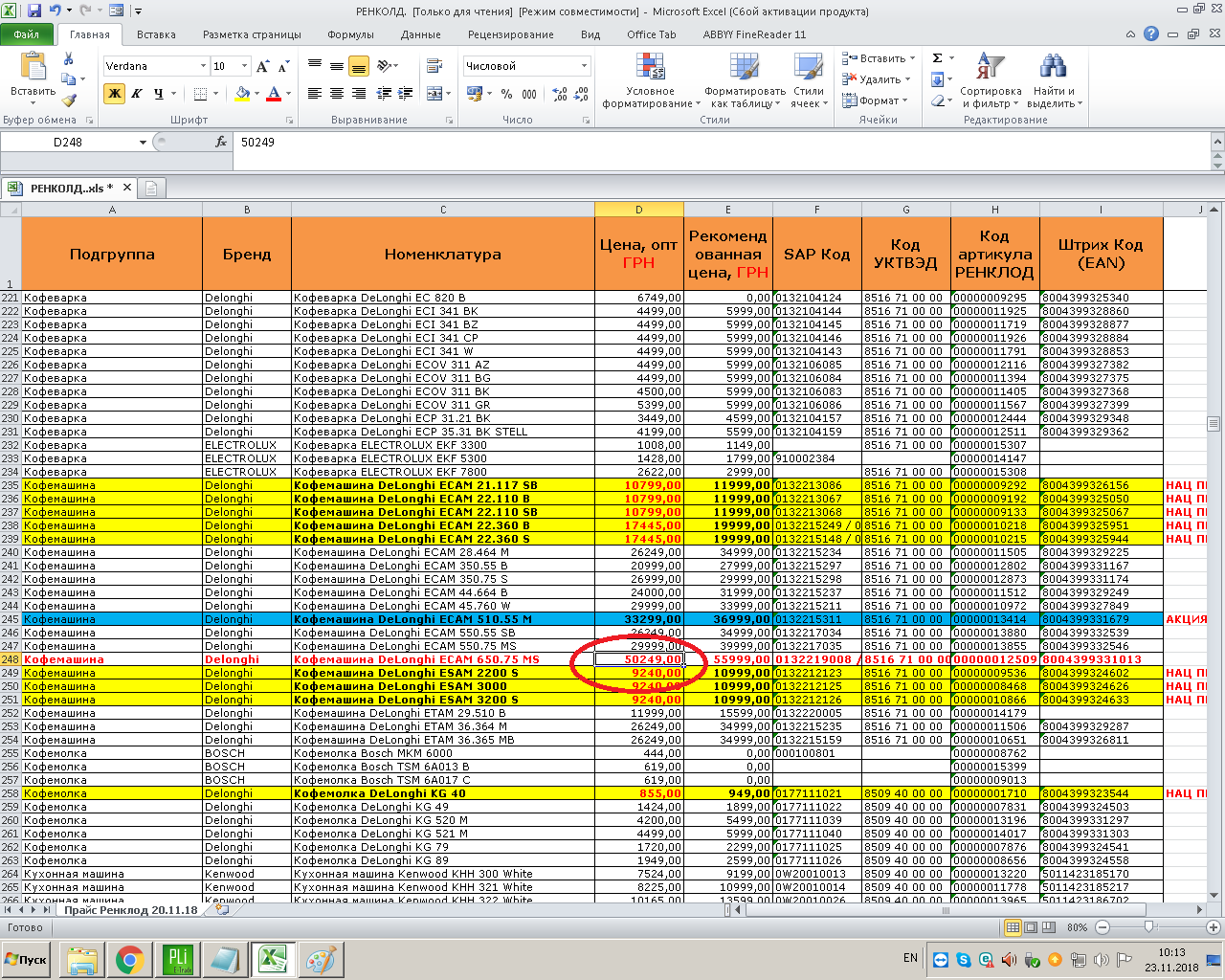Open the Verdana font name dropdown
The width and height of the screenshot is (1225, 980).
[203, 66]
